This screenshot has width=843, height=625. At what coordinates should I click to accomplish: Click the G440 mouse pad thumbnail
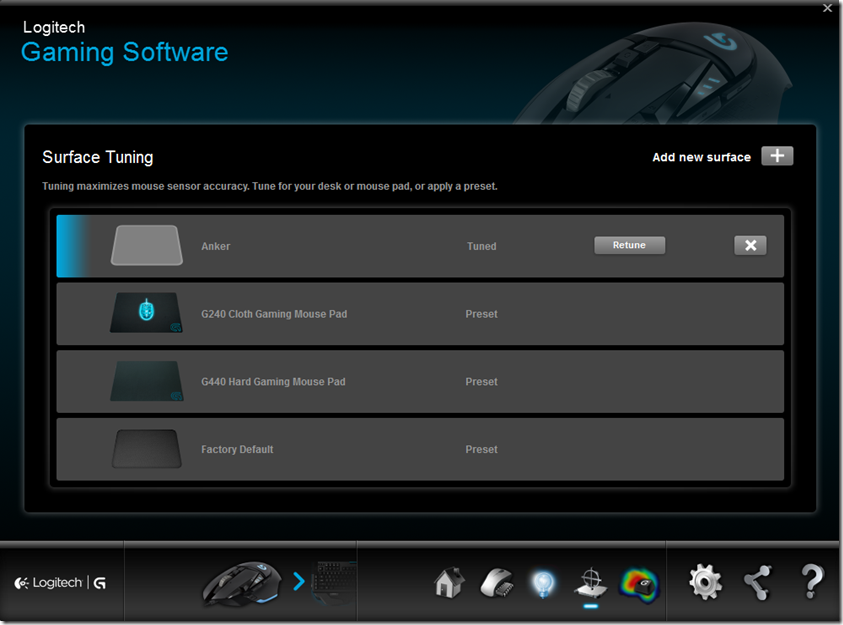147,381
